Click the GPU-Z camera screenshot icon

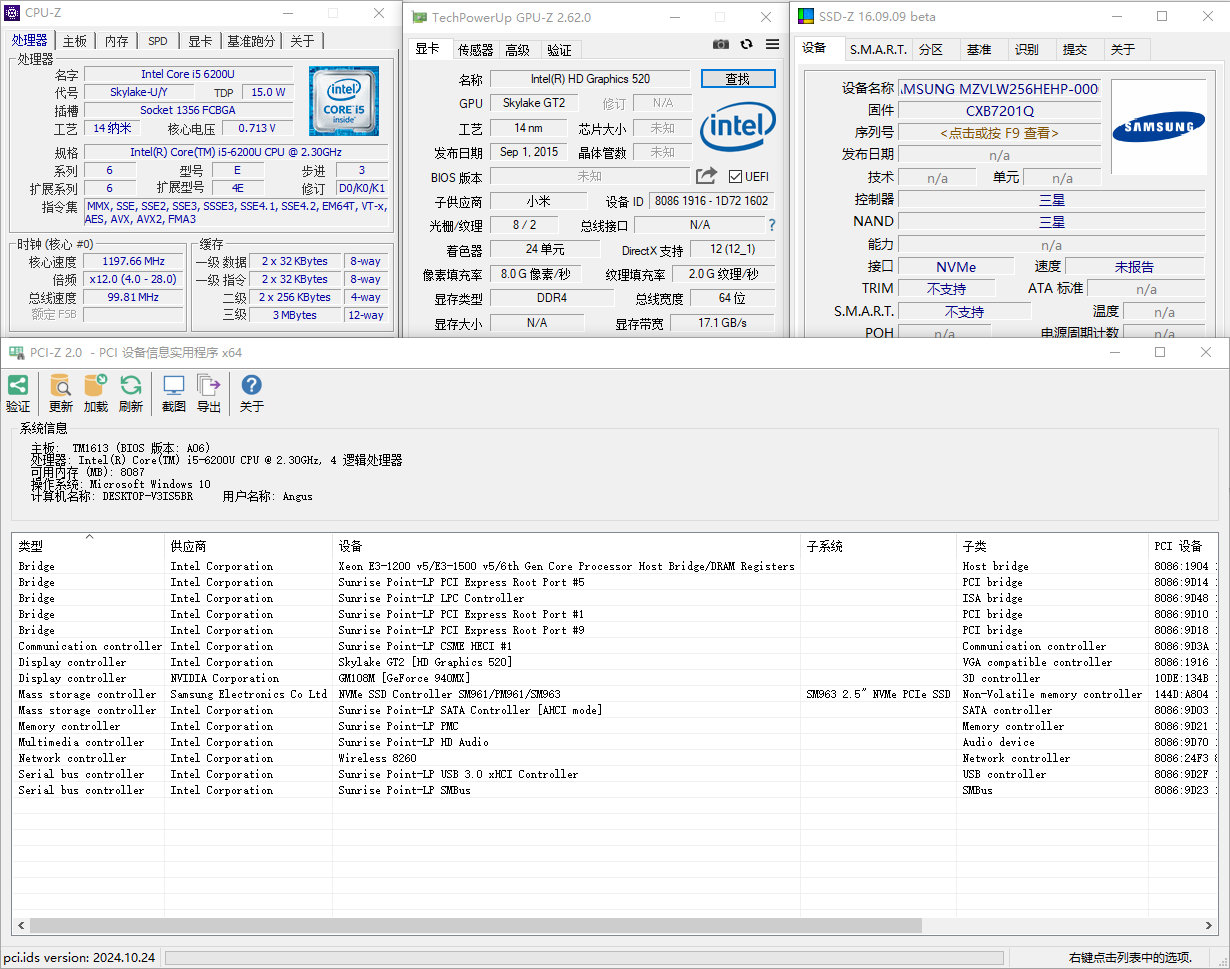pos(721,44)
